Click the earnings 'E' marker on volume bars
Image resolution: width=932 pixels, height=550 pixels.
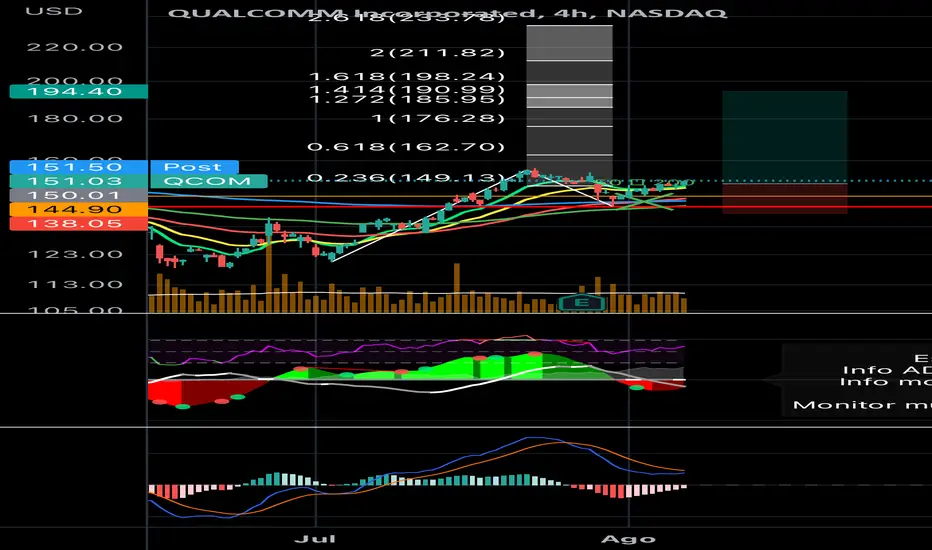(x=582, y=303)
